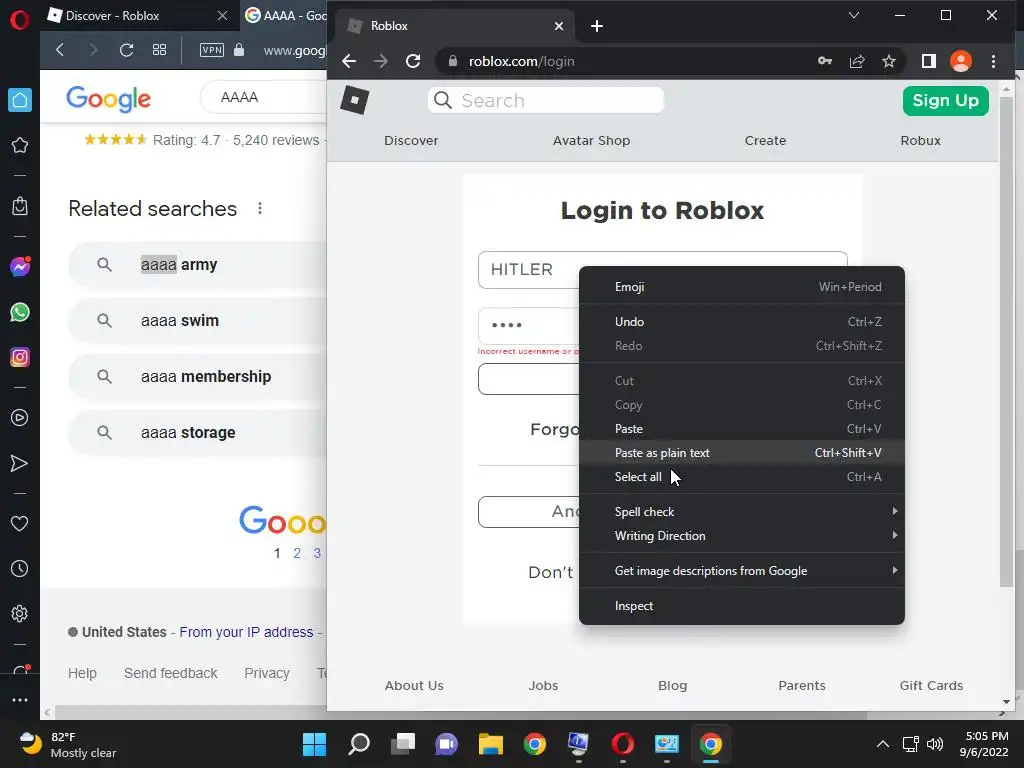Open Opera sidebar flow send icon
The image size is (1024, 768).
coord(20,463)
